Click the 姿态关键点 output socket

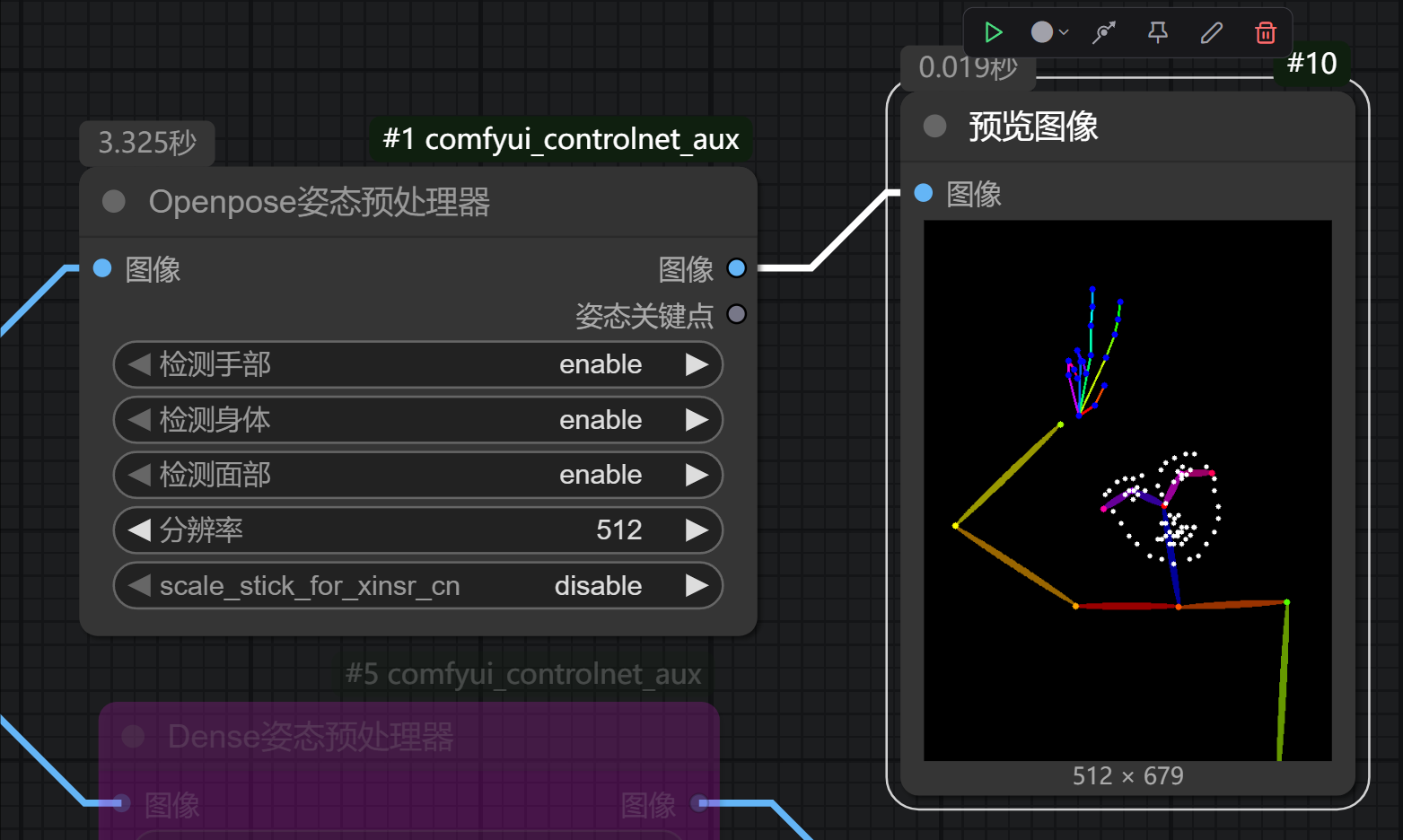tap(736, 314)
